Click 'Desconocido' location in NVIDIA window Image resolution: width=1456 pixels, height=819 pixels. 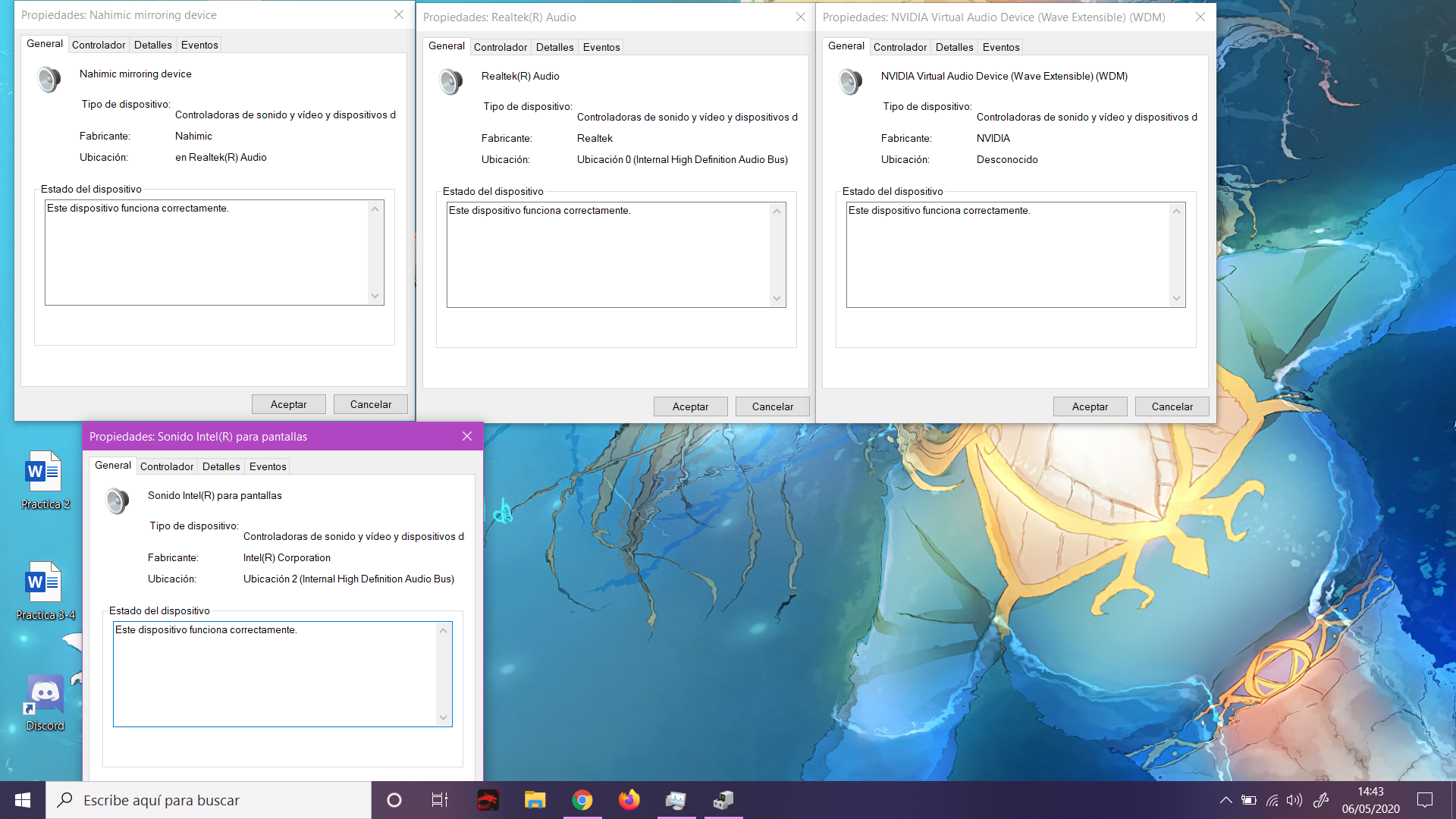[x=1007, y=160]
